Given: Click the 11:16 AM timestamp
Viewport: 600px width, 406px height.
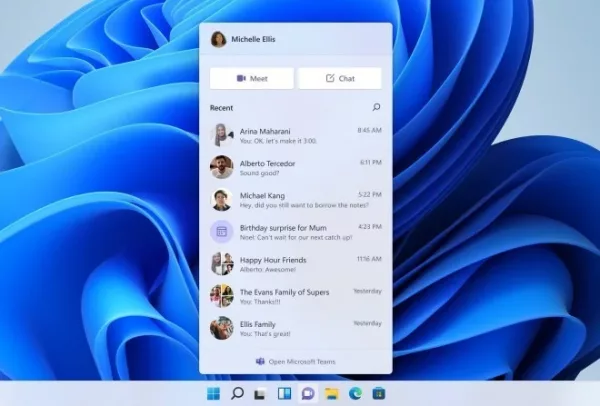Looking at the screenshot, I should [x=369, y=259].
